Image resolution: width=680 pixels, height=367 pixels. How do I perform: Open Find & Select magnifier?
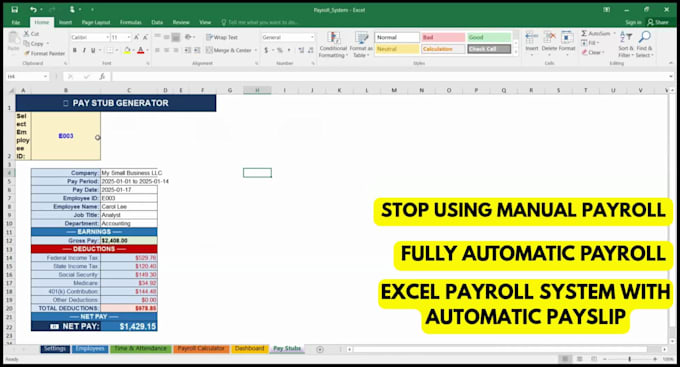click(644, 44)
